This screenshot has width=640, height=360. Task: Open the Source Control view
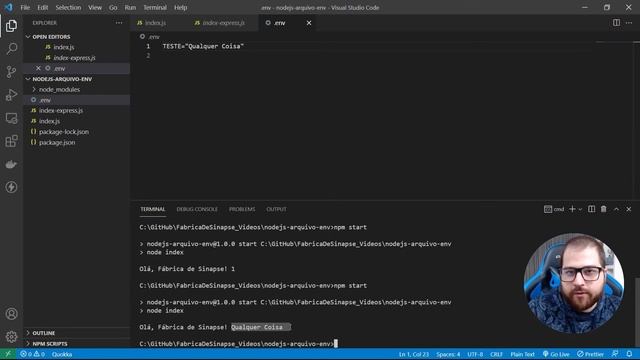pyautogui.click(x=11, y=72)
